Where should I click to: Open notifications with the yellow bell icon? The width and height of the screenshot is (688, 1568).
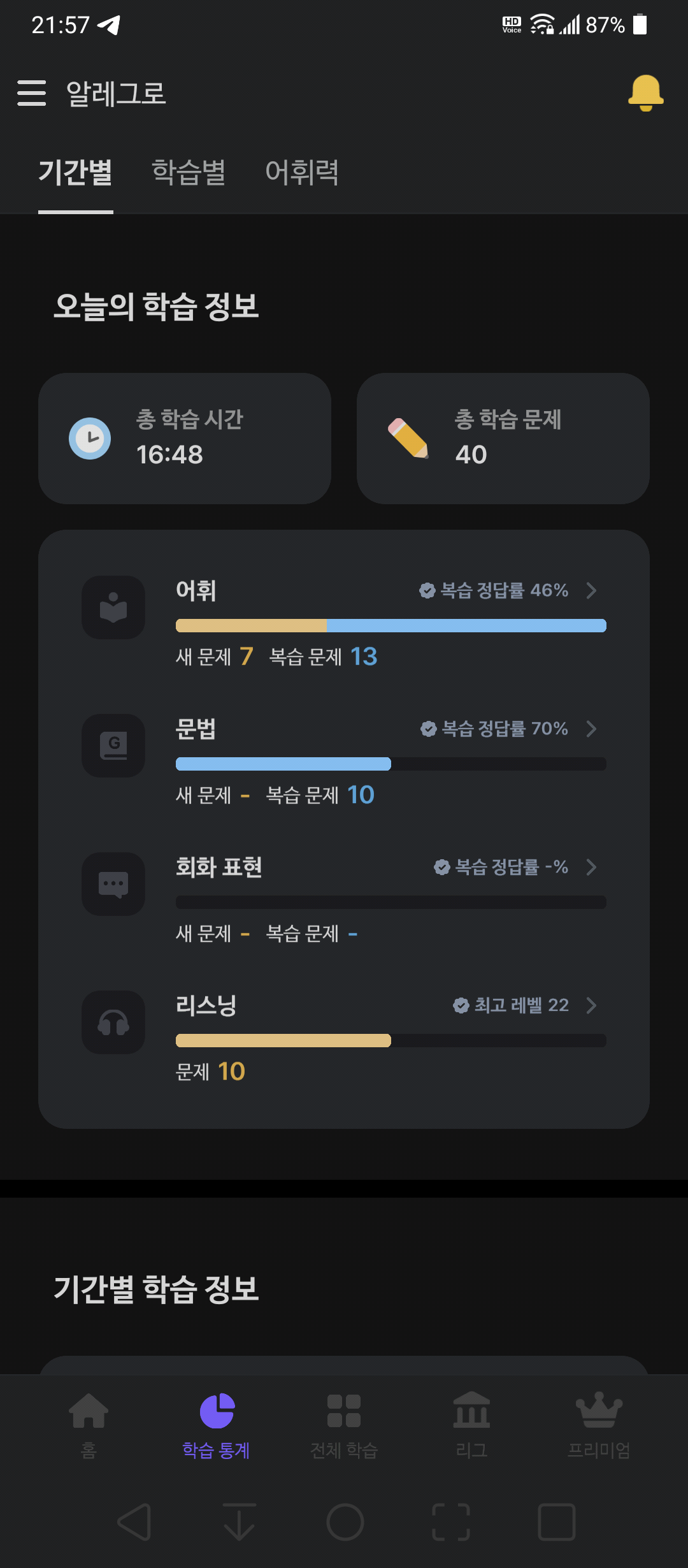point(645,93)
